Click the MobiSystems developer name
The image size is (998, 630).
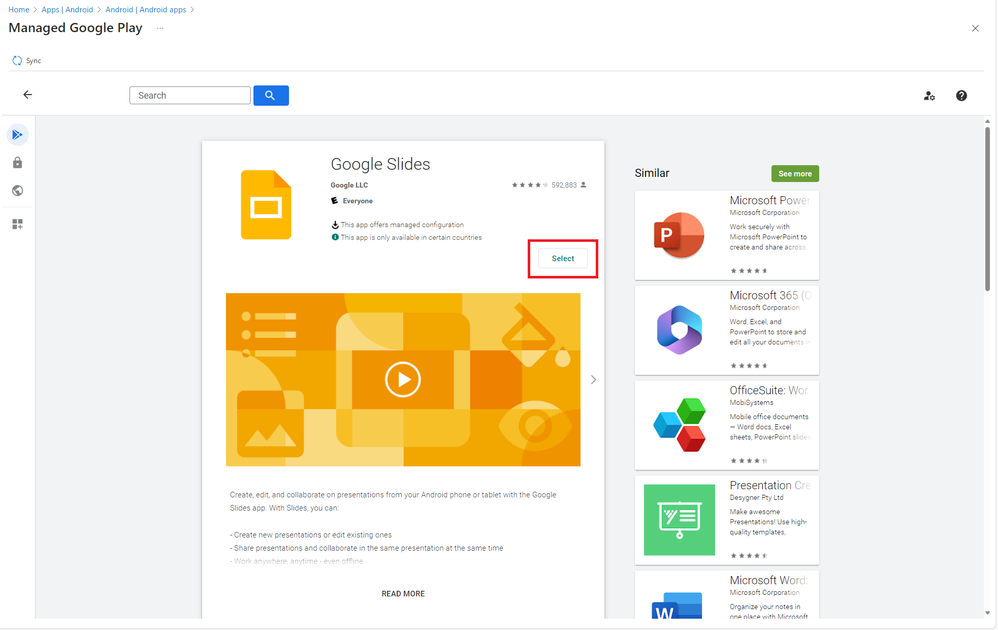point(751,403)
